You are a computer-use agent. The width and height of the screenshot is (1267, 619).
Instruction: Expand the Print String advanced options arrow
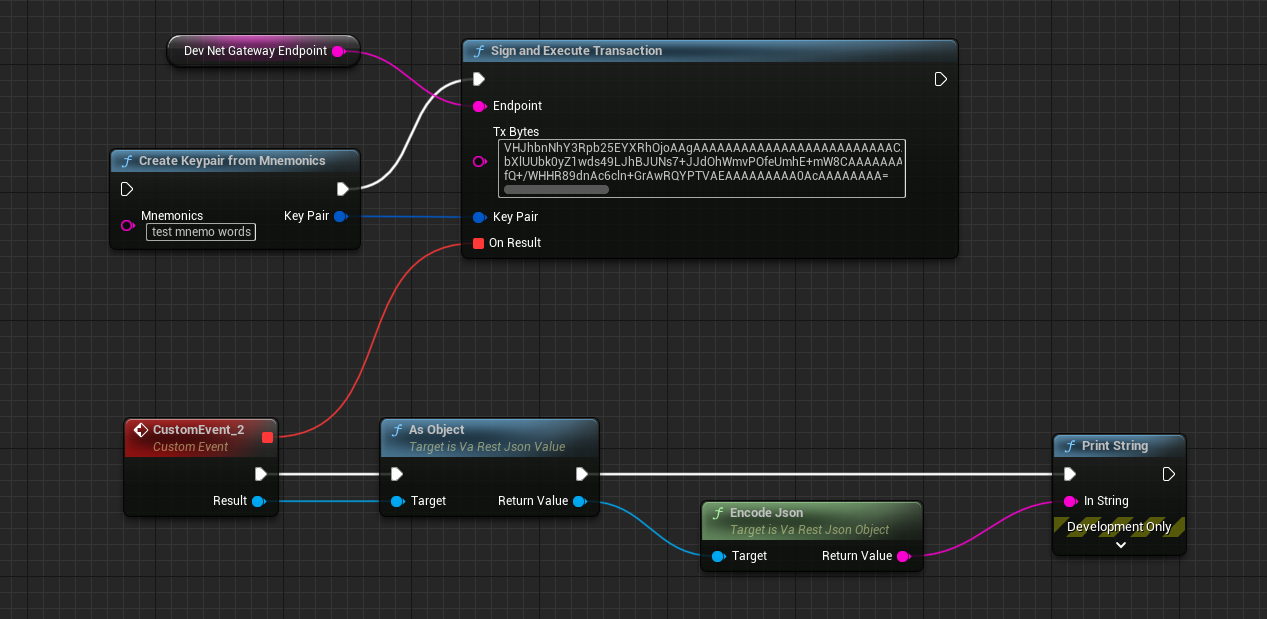point(1120,545)
